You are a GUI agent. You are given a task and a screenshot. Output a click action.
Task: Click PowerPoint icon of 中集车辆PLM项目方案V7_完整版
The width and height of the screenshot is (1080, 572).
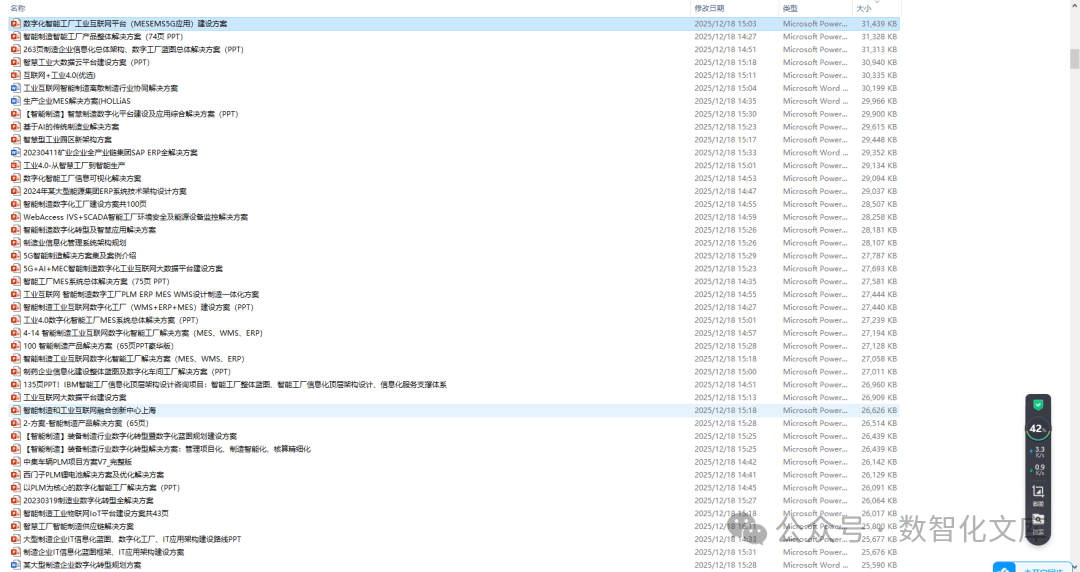click(16, 462)
